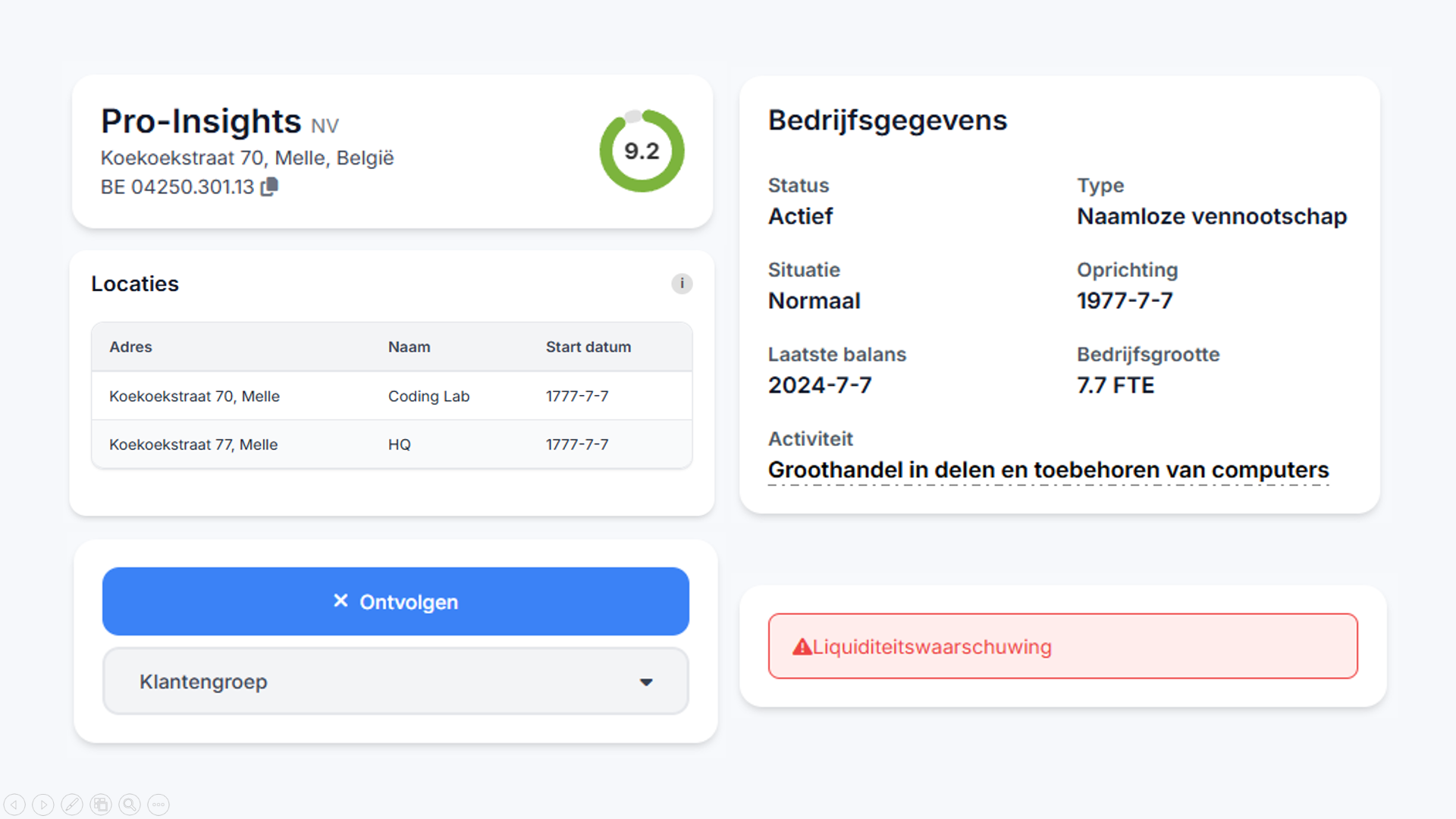Open the Klantengroep selector chevron
Image resolution: width=1456 pixels, height=819 pixels.
click(x=646, y=682)
